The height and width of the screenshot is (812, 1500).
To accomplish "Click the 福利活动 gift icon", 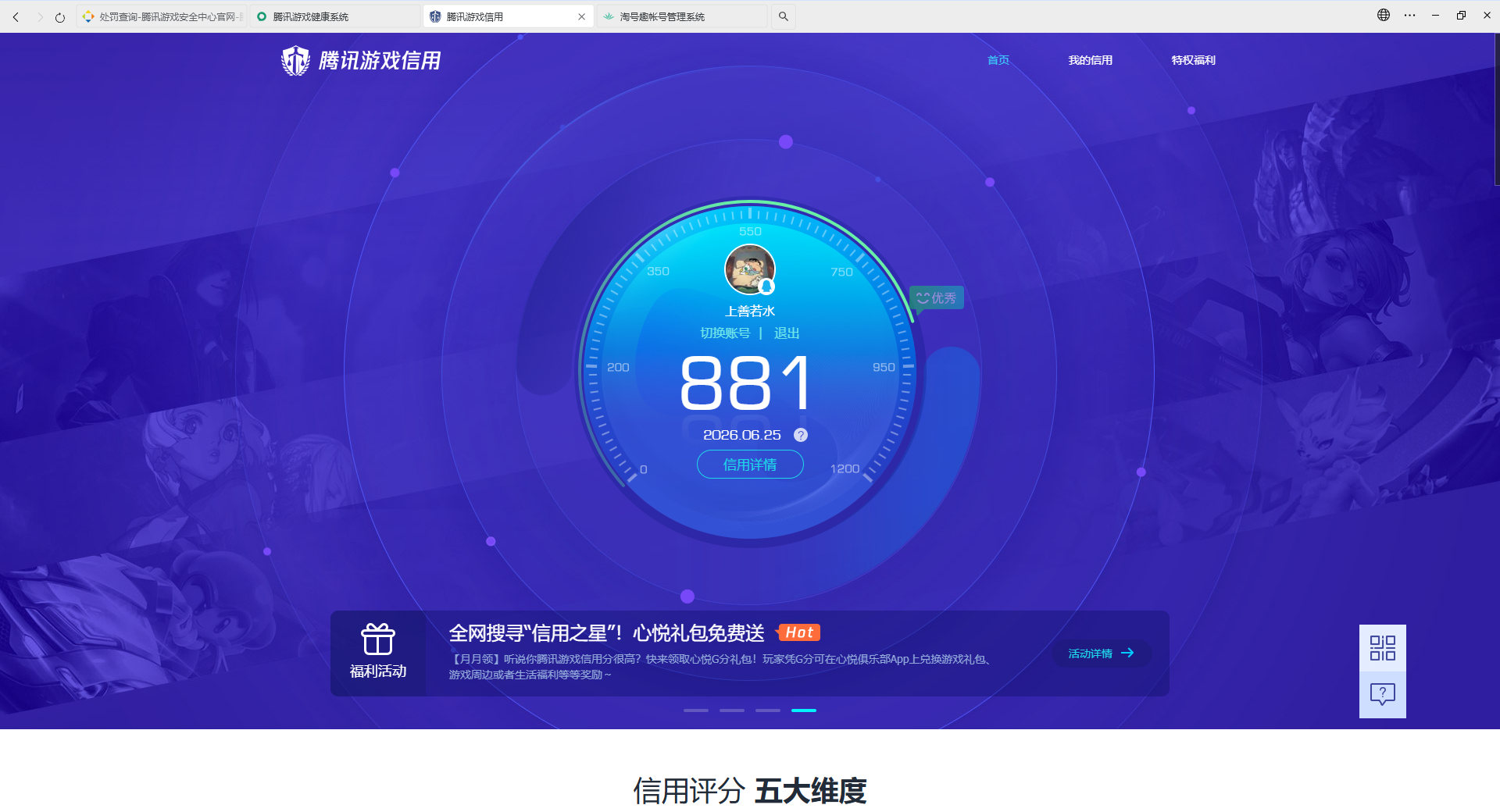I will (378, 639).
